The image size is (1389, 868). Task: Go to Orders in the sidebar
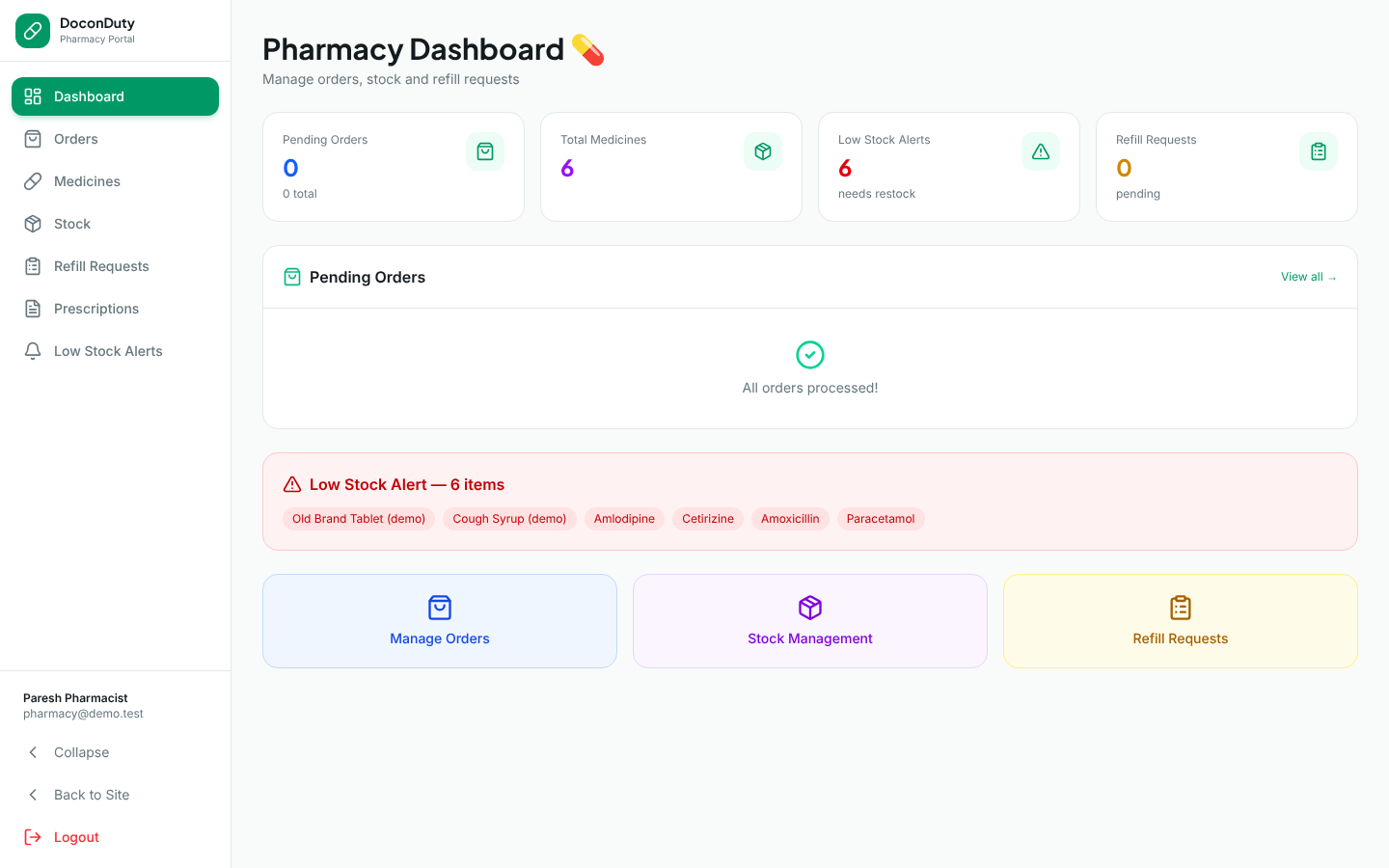[x=115, y=139]
